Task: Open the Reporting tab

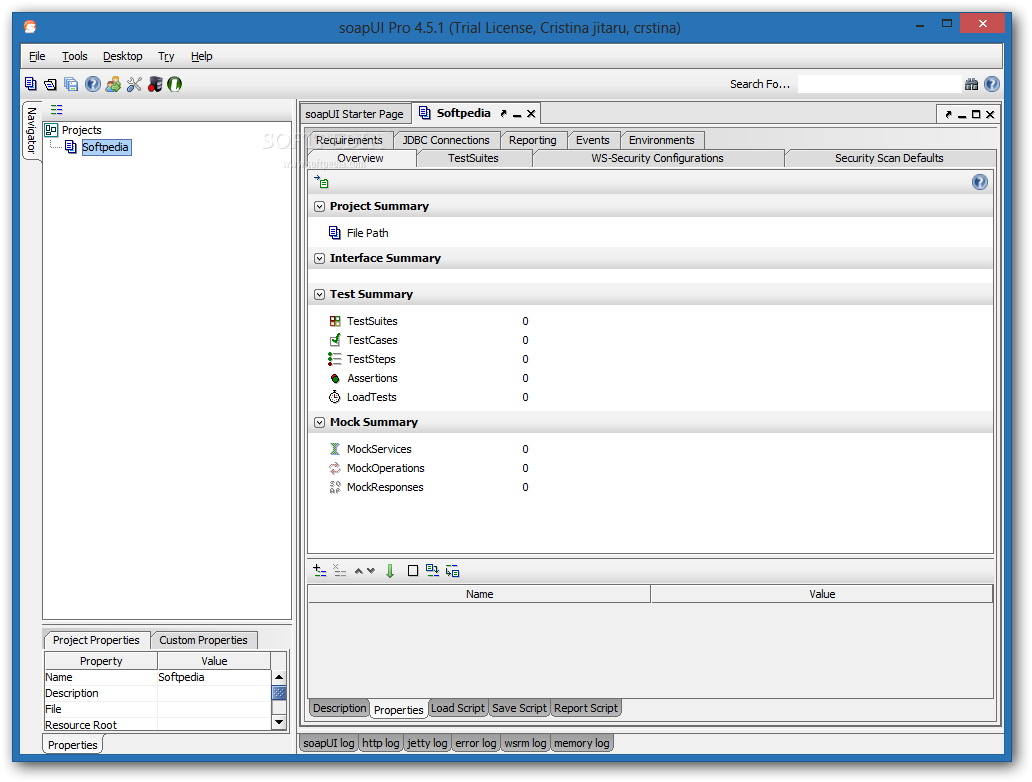Action: click(x=532, y=140)
